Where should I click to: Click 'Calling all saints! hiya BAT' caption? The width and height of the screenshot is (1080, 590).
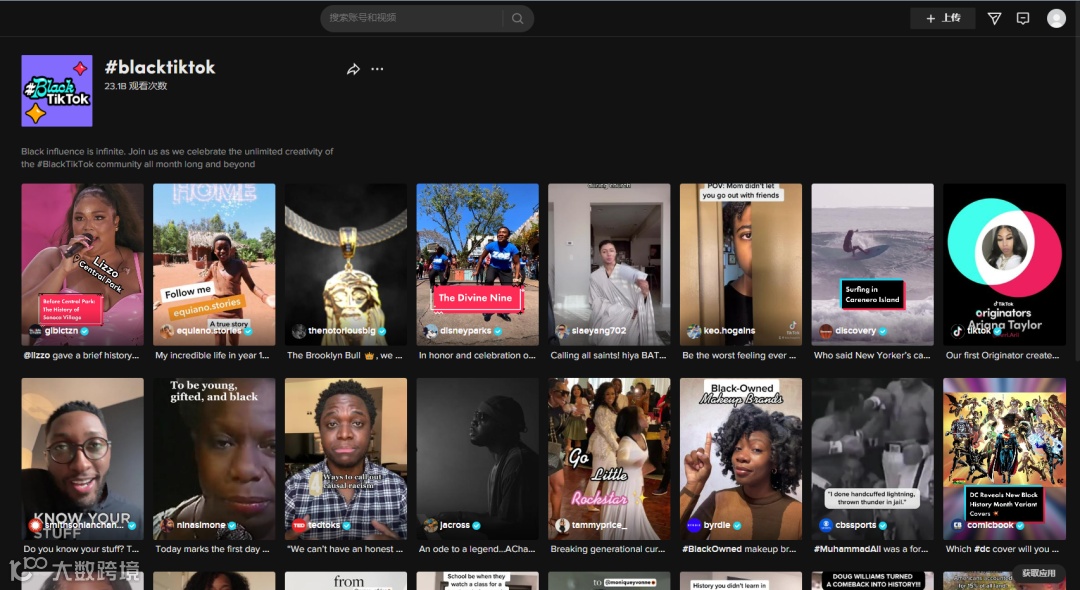click(608, 355)
